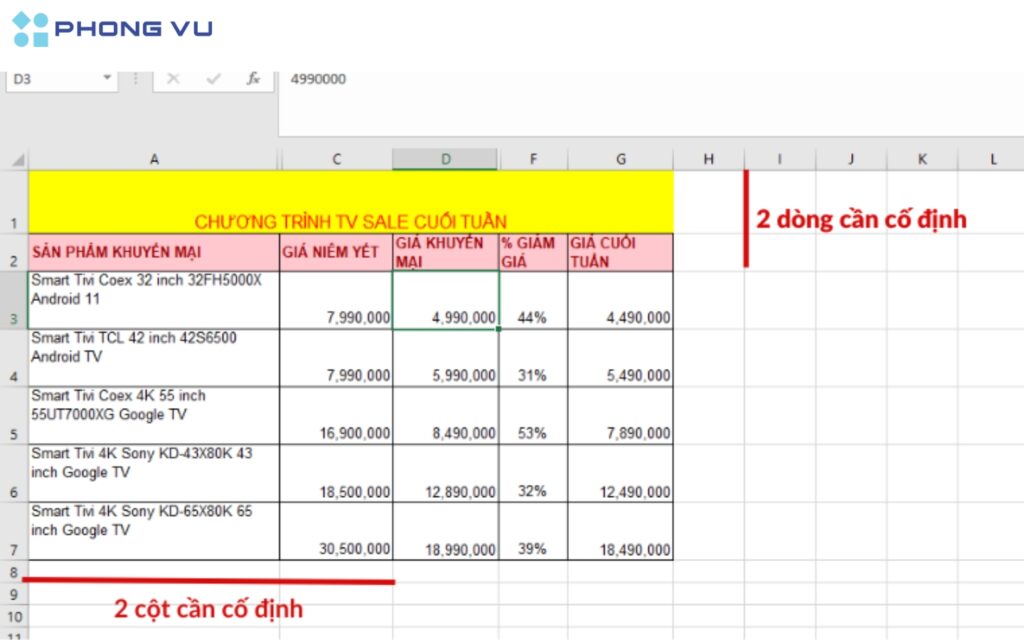Select column D header

click(x=445, y=159)
